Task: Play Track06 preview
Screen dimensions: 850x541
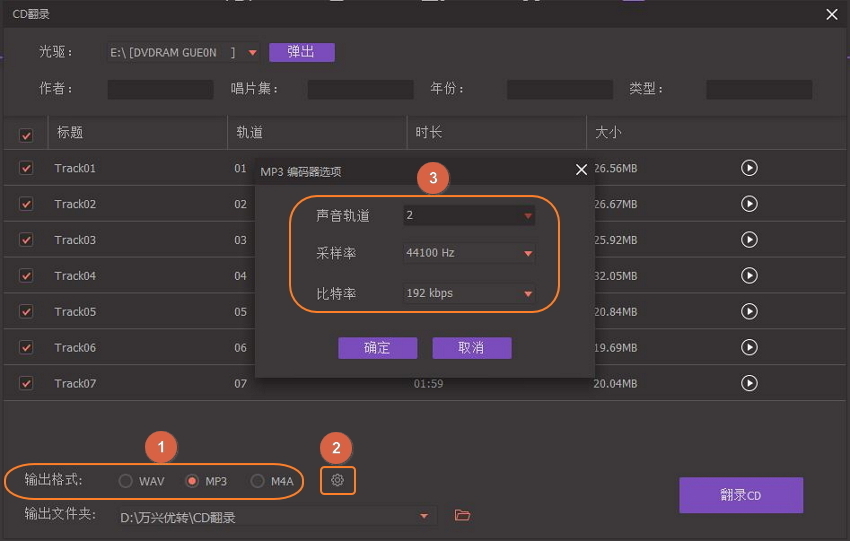Action: tap(749, 347)
